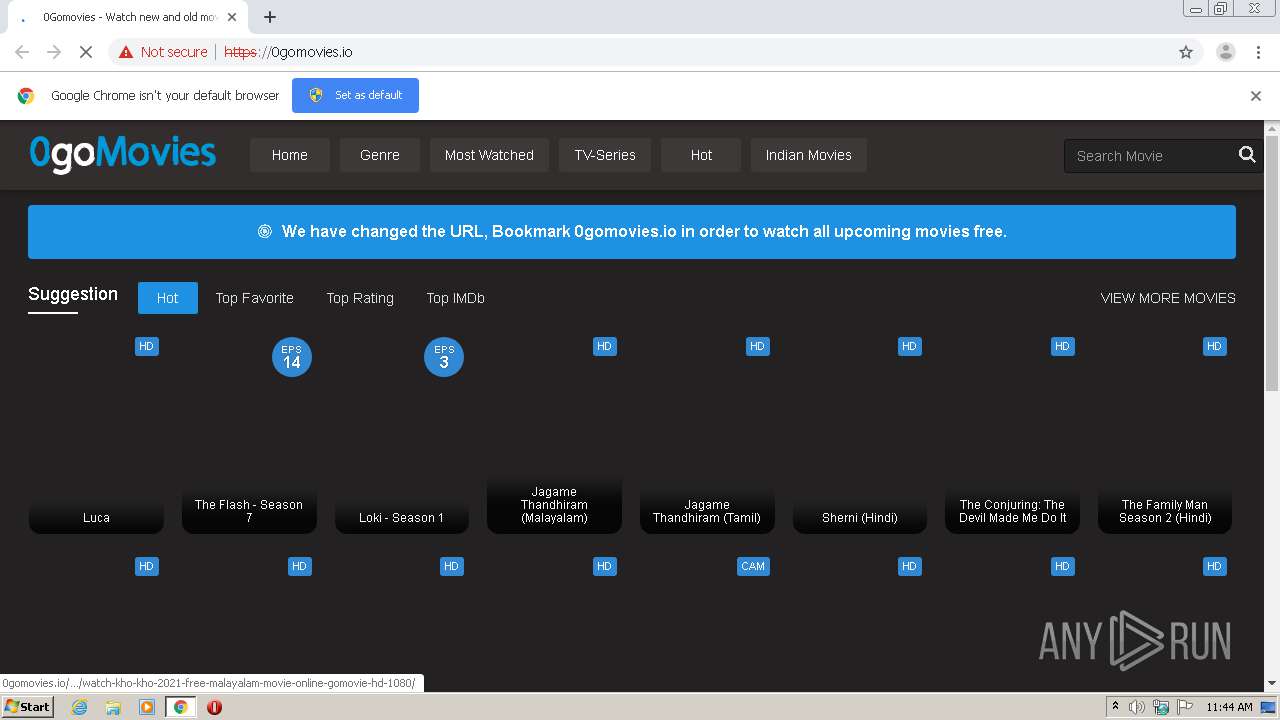Click the URL changed announcement banner

coord(632,232)
